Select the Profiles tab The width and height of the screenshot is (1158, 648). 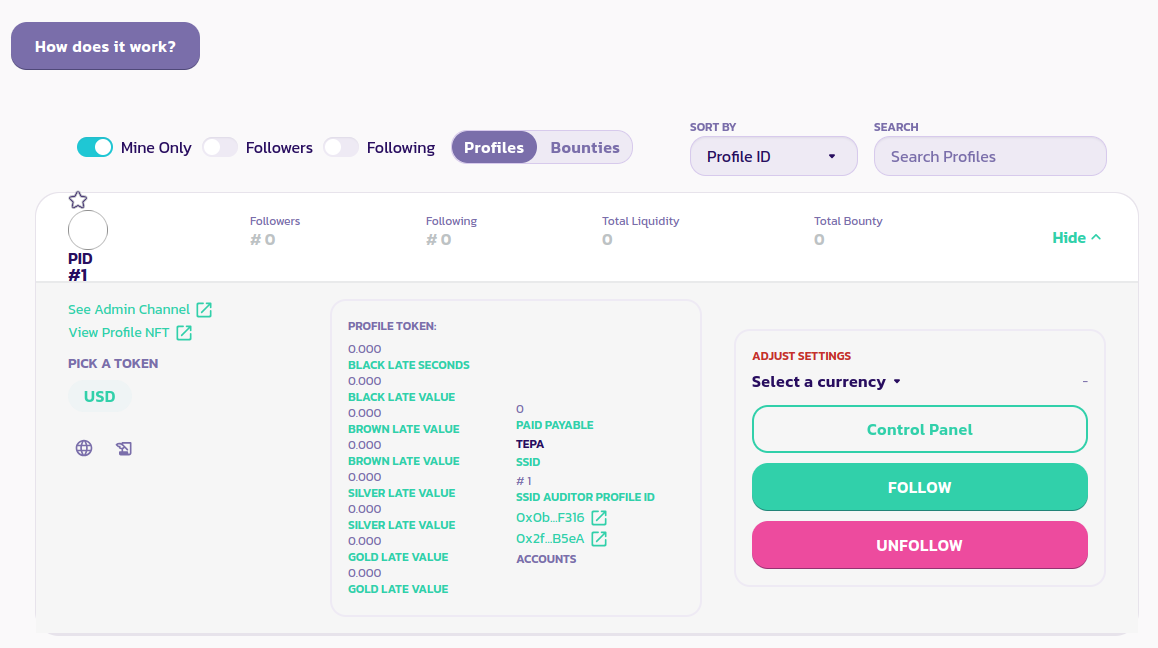pyautogui.click(x=494, y=147)
